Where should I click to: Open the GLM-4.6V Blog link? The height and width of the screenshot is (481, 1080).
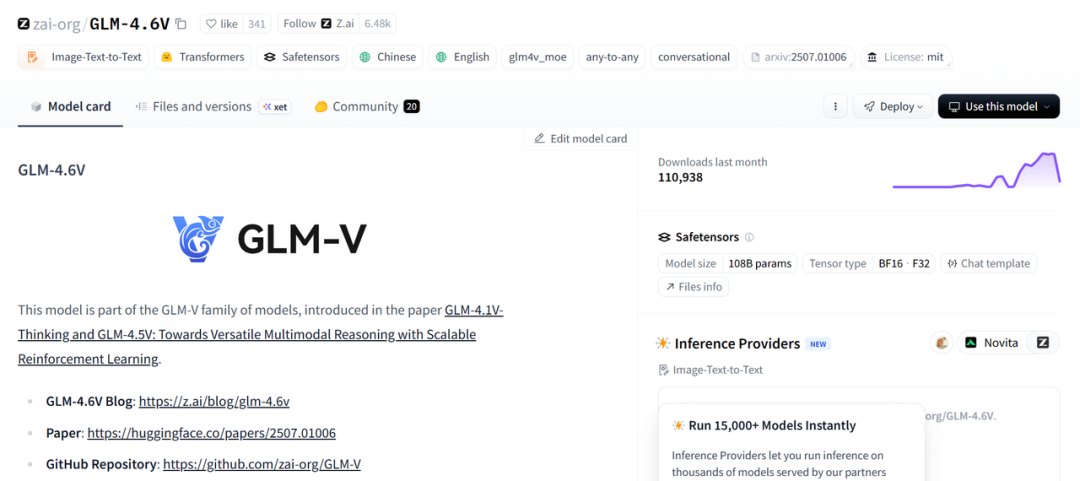click(214, 402)
